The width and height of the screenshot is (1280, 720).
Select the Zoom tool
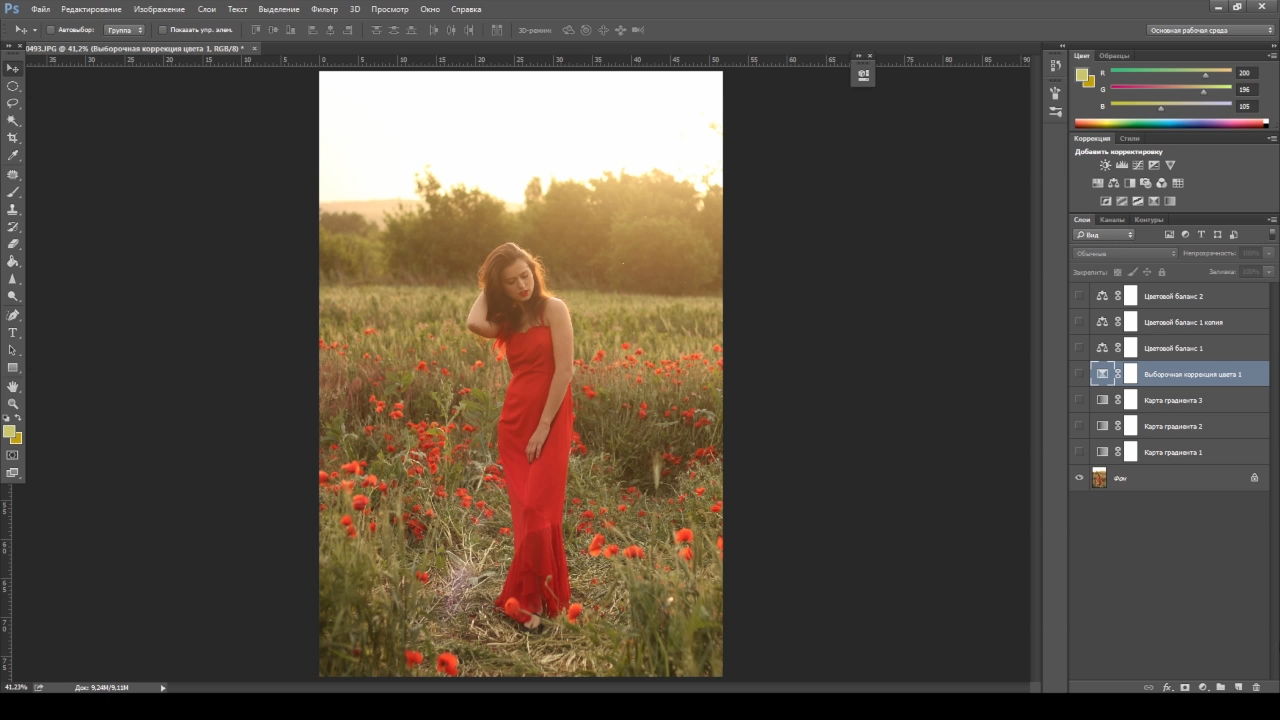point(13,403)
